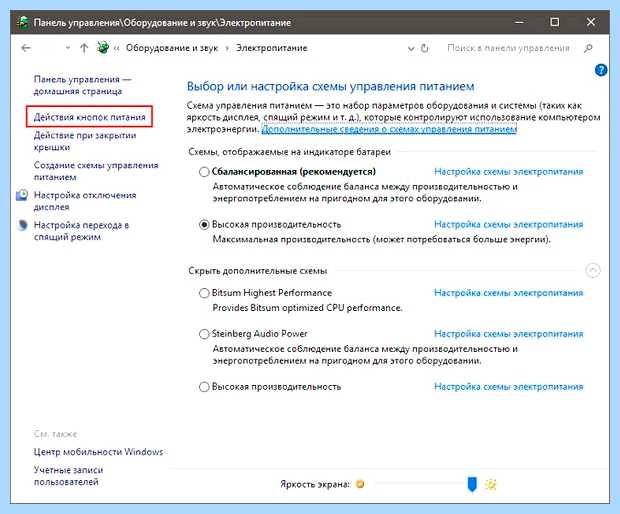This screenshot has height=514, width=620.
Task: Click the display-off settings icon in sidebar
Action: 22,195
